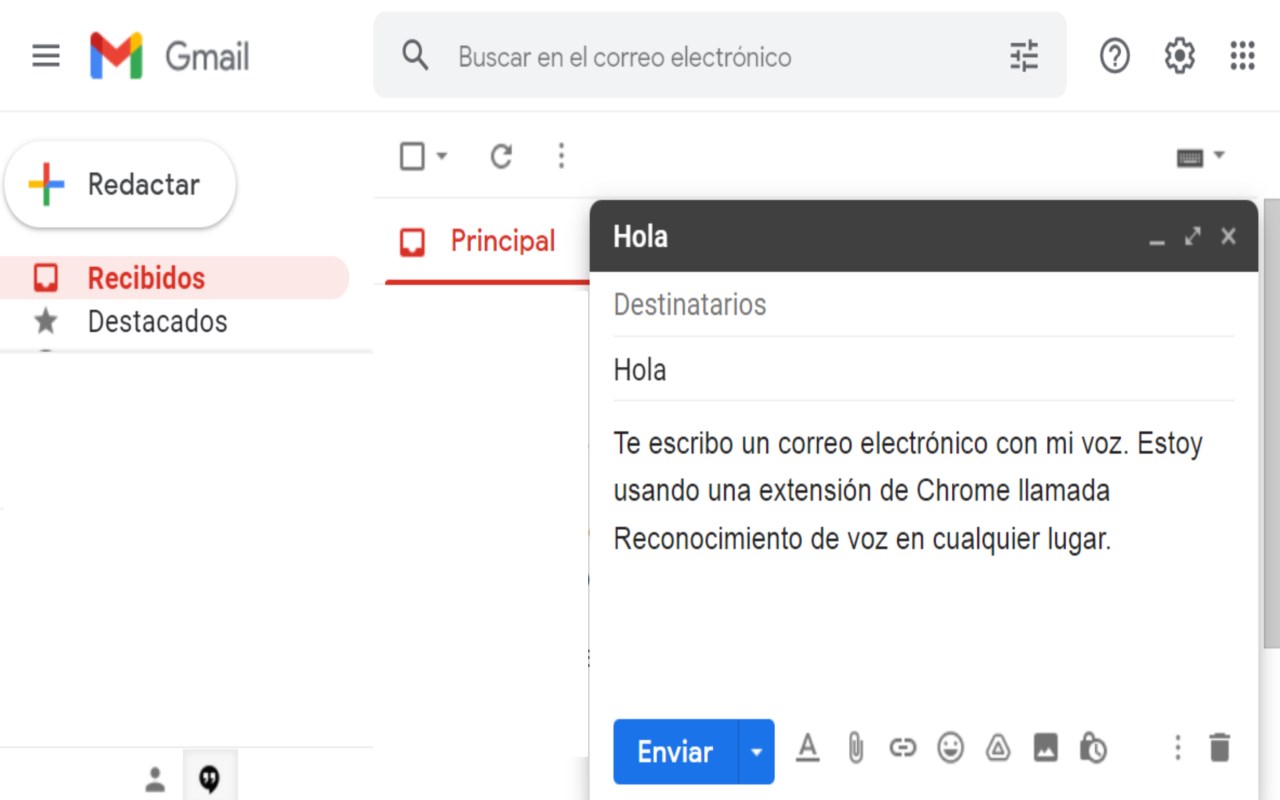Insert a link using the link icon
1280x800 pixels.
coord(902,748)
